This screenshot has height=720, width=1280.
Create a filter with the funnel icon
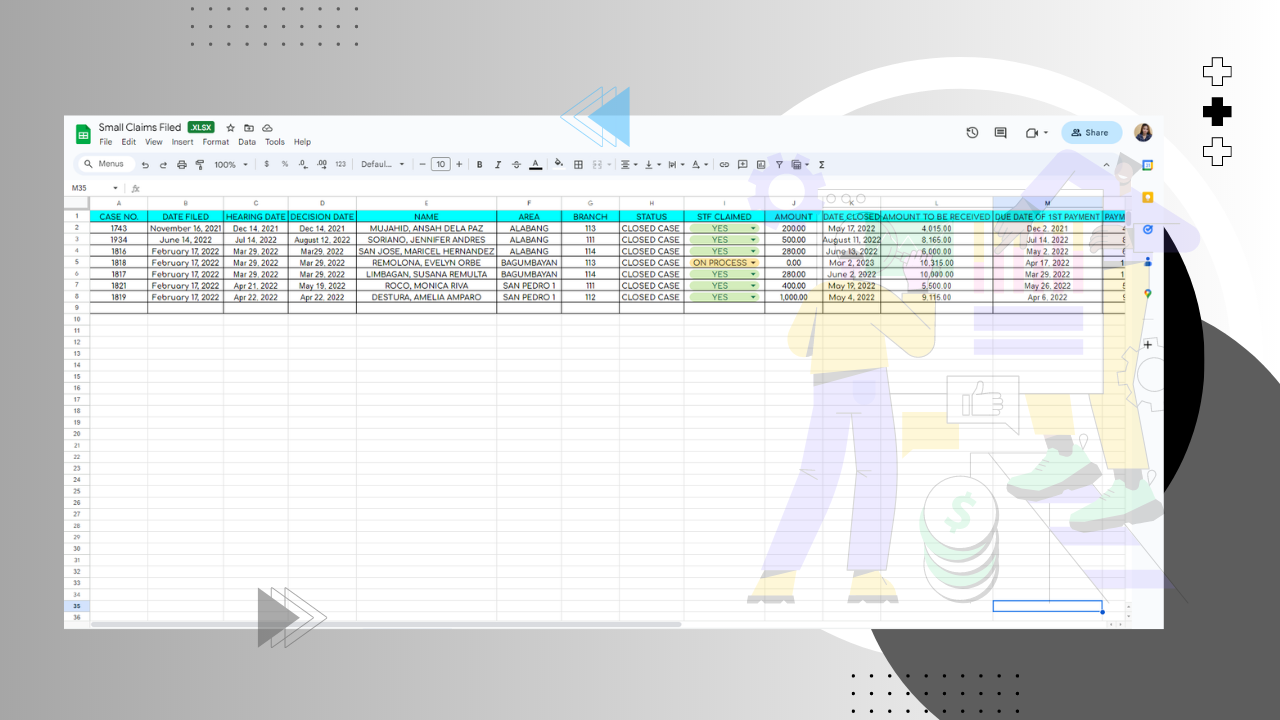coord(779,164)
